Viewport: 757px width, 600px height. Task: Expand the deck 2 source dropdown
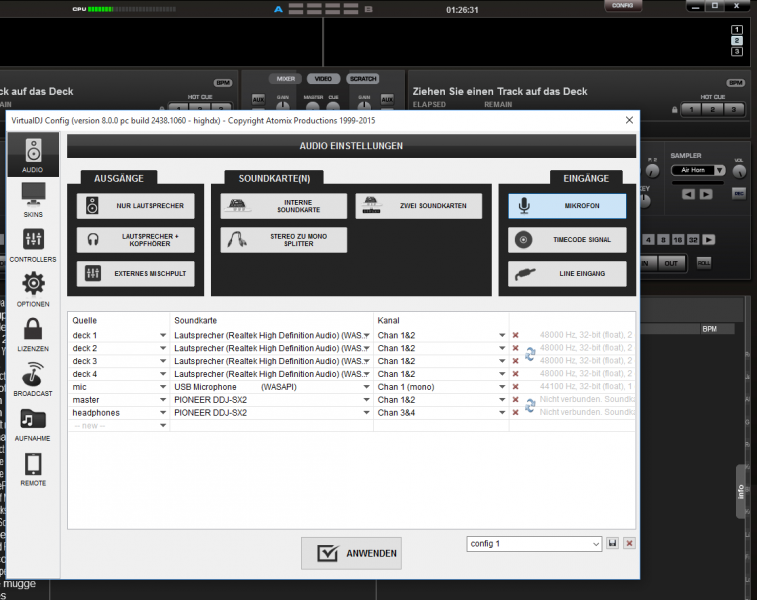point(163,348)
